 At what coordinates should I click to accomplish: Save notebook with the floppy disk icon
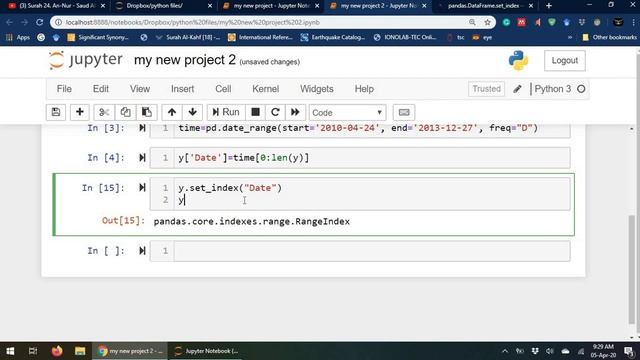tap(56, 112)
